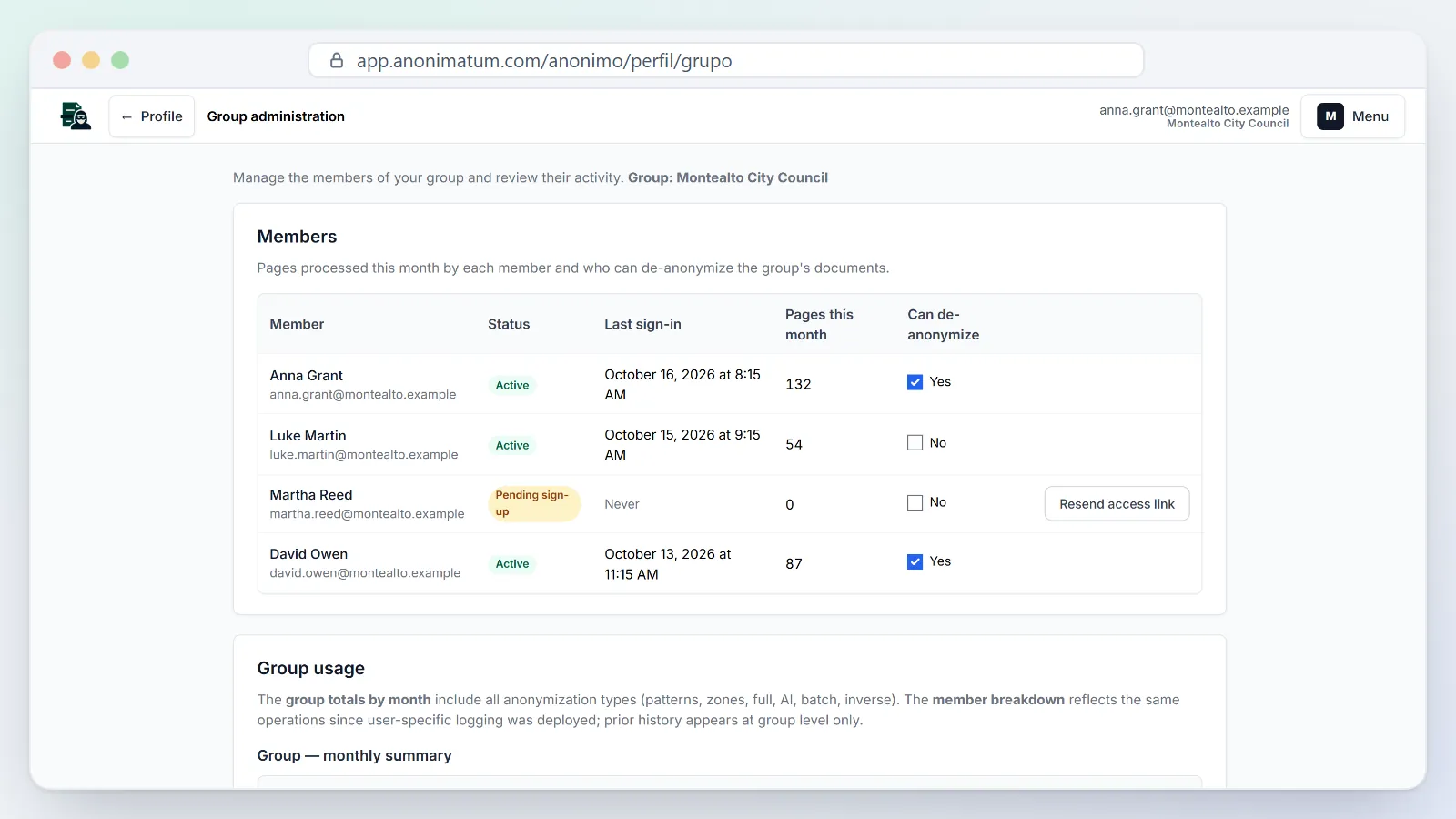Click the Members section heading
This screenshot has height=819, width=1456.
coord(297,237)
